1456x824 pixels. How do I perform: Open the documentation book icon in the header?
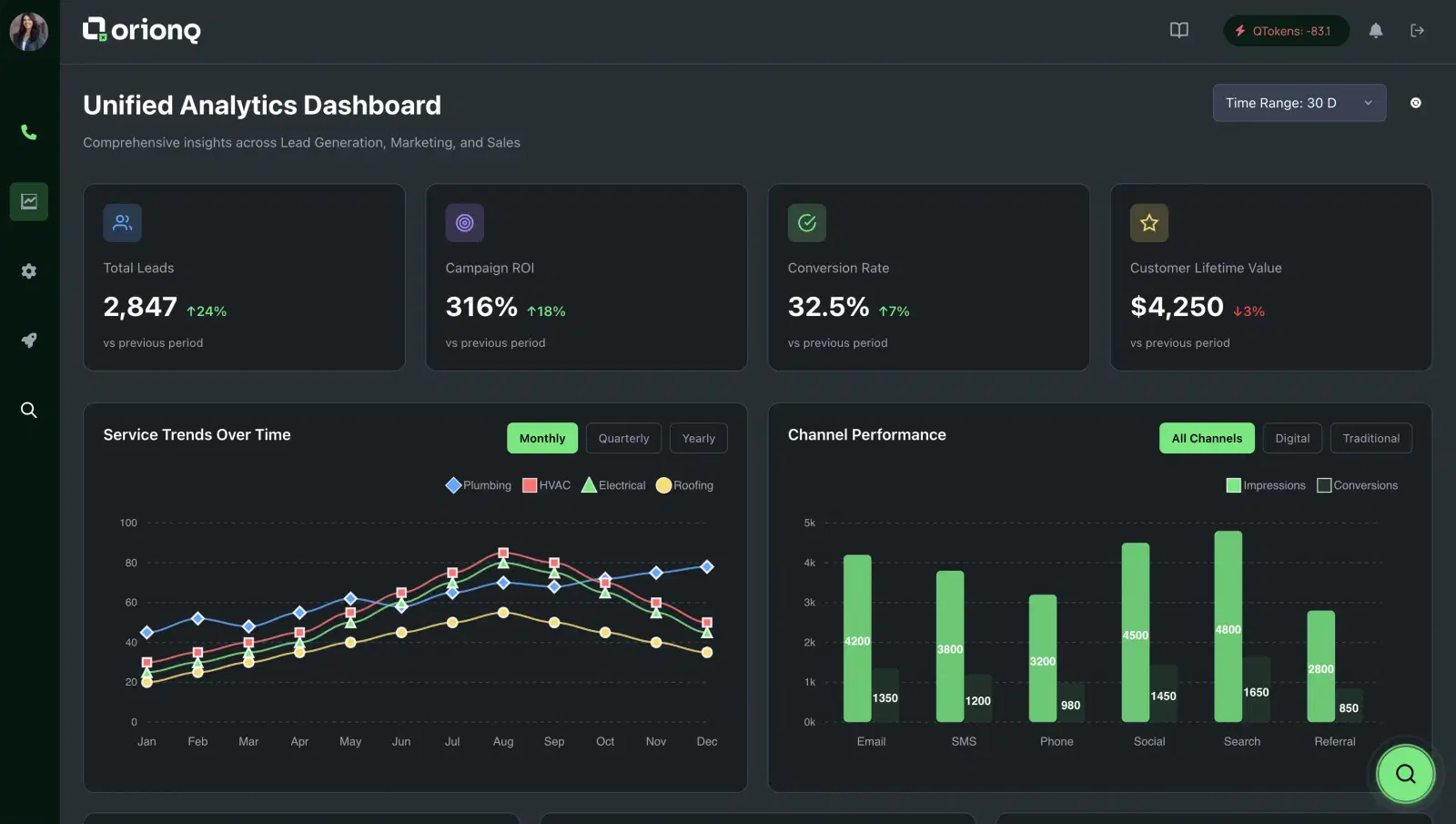(1178, 30)
